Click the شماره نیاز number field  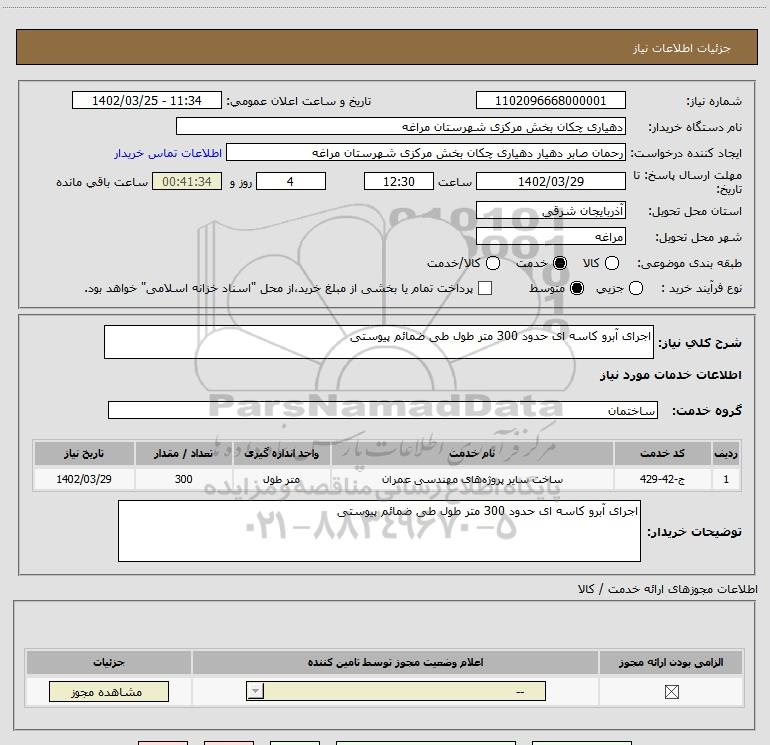point(550,101)
